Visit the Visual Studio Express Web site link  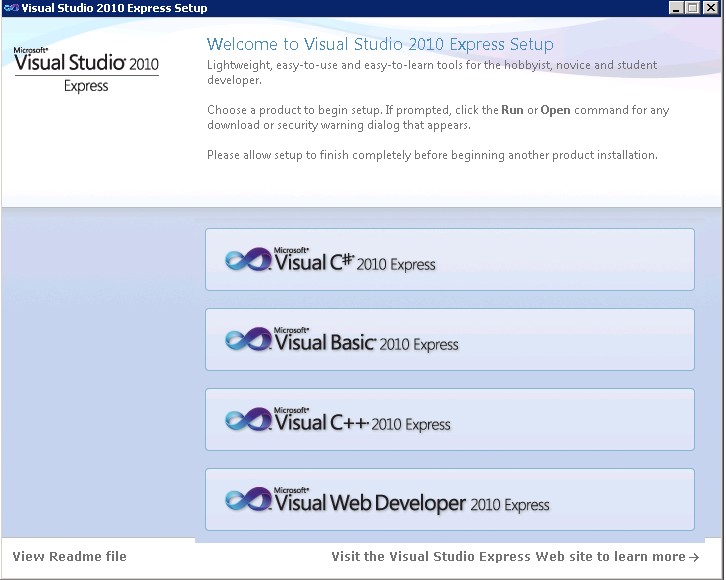tap(515, 556)
